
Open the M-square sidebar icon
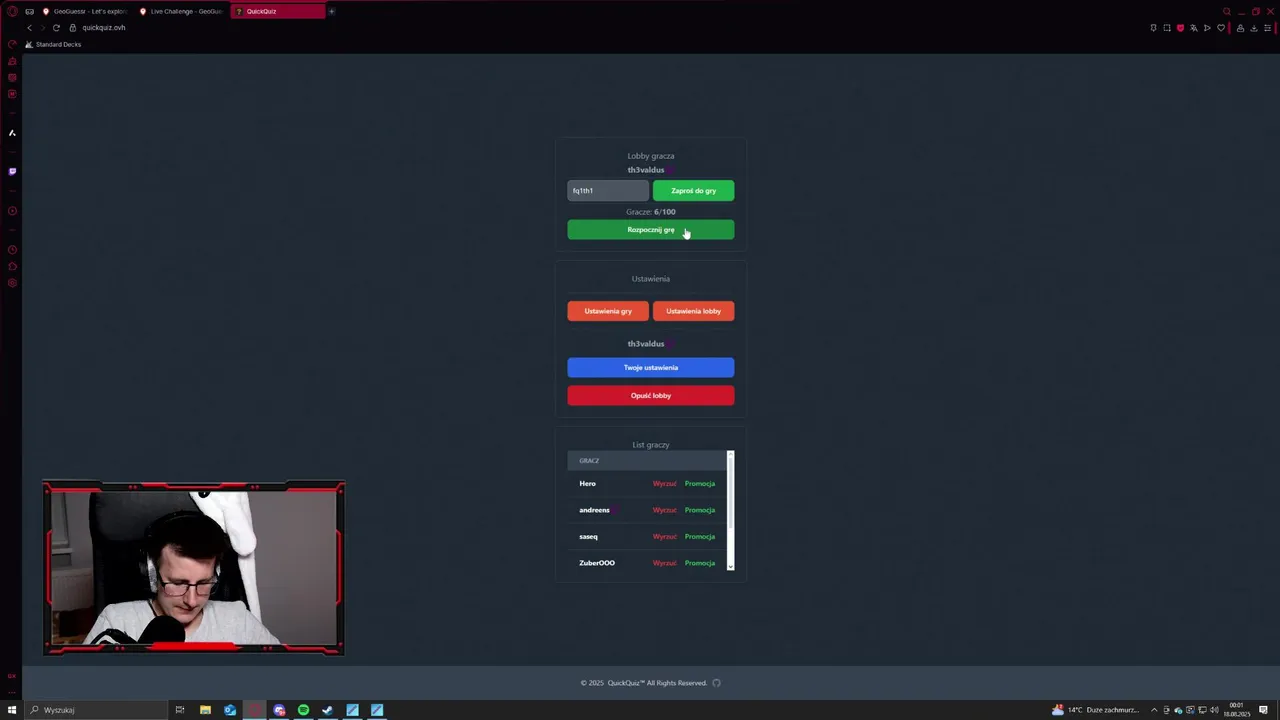[x=12, y=94]
